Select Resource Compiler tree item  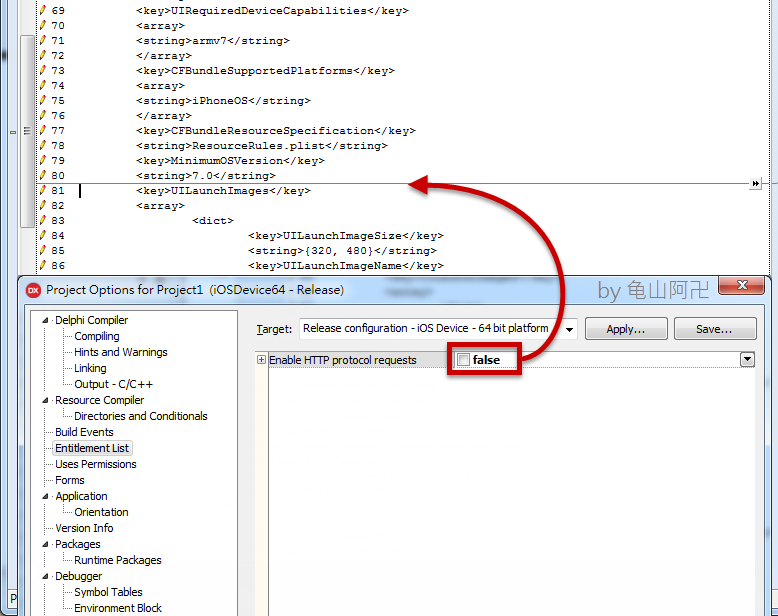(x=100, y=400)
